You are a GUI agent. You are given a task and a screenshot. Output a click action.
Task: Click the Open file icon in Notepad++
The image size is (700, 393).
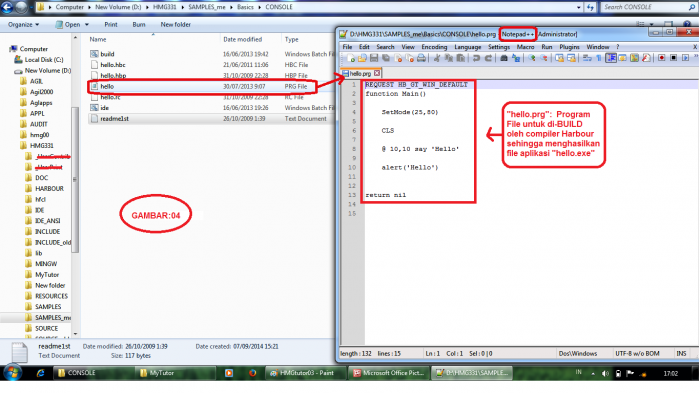click(362, 58)
